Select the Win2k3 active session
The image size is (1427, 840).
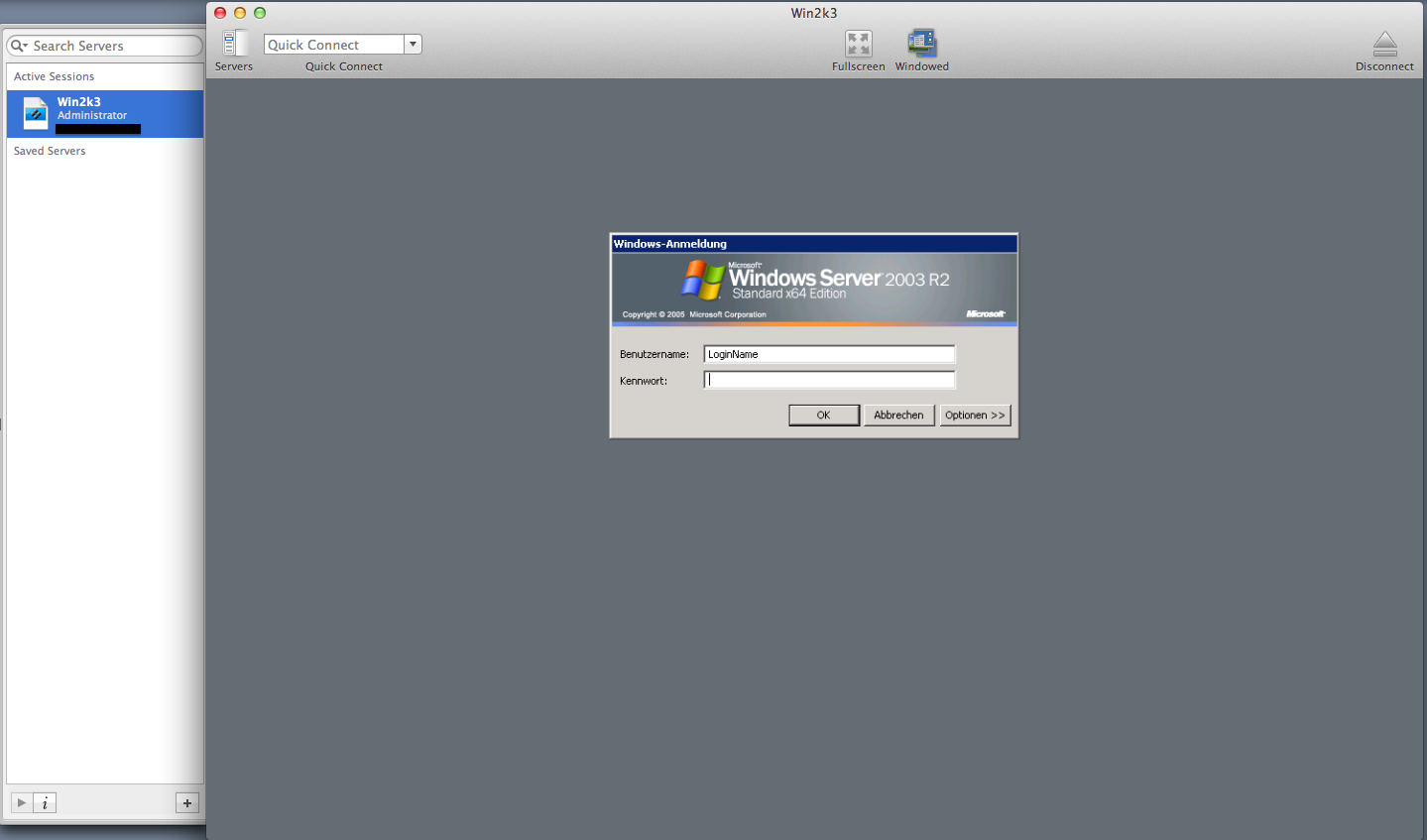105,114
